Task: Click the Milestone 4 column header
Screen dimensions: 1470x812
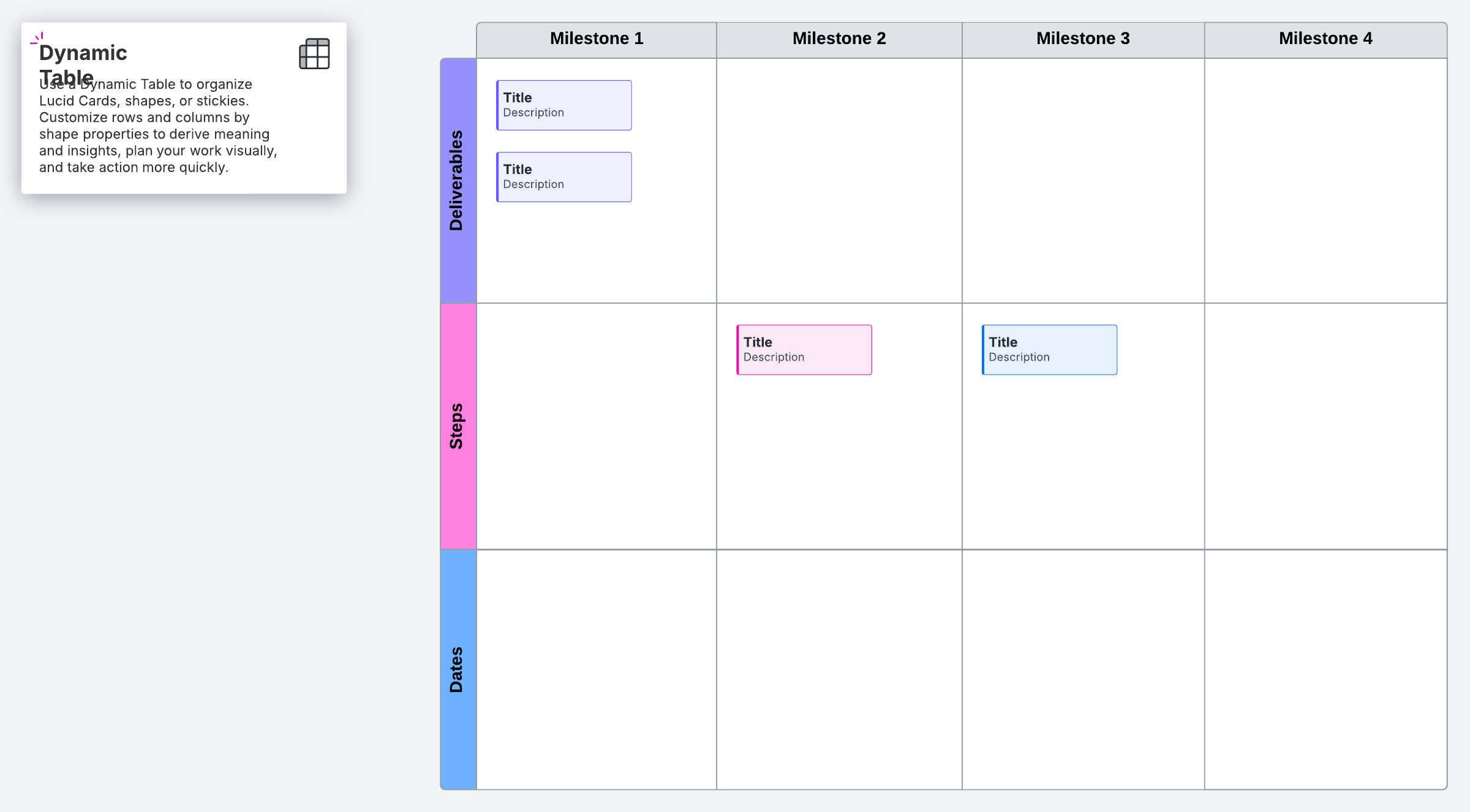Action: [x=1325, y=39]
